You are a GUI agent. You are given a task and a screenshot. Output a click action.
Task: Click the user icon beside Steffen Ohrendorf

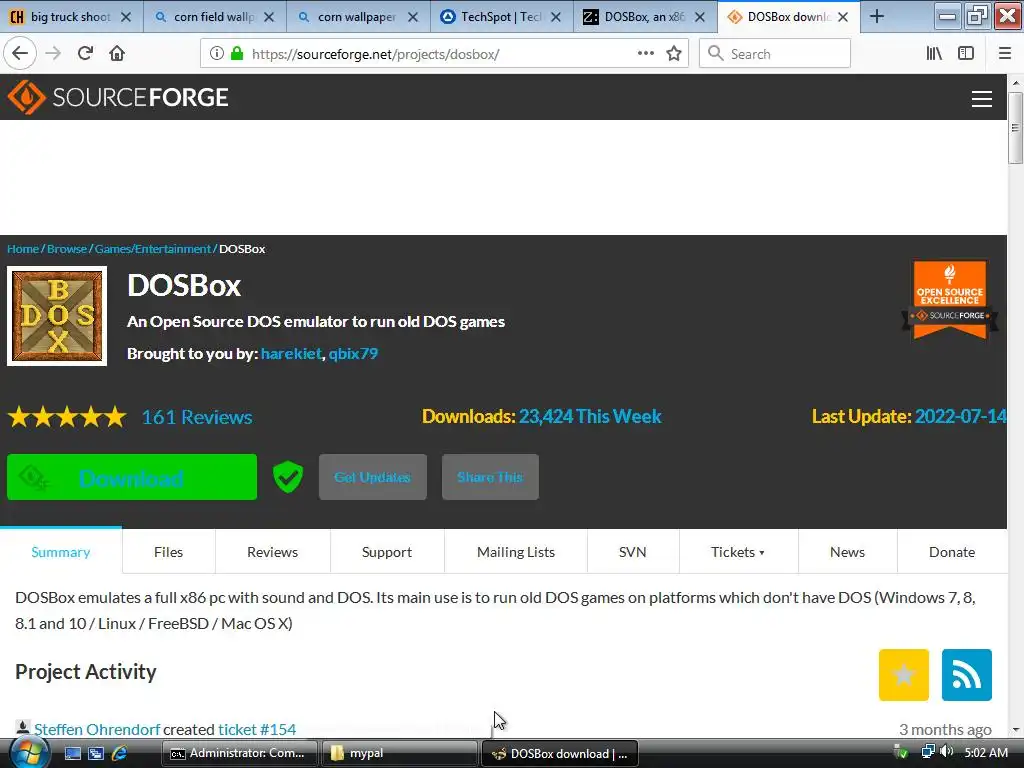click(x=22, y=728)
